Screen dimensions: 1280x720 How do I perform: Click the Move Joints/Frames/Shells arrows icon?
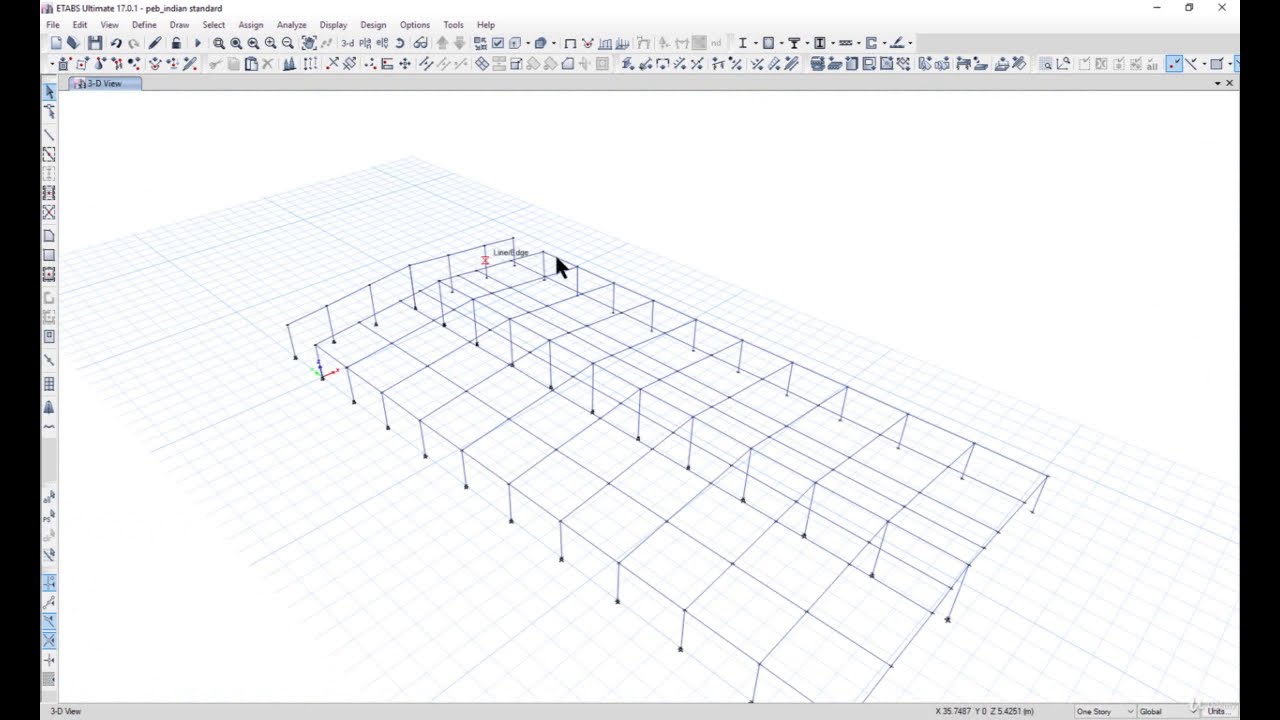click(404, 63)
